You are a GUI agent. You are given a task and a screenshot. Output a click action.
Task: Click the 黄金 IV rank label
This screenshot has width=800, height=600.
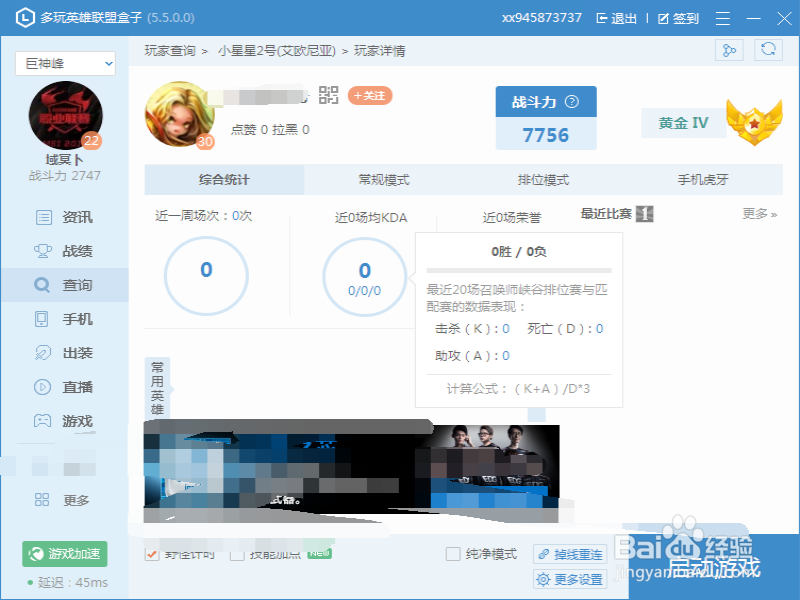click(x=684, y=123)
